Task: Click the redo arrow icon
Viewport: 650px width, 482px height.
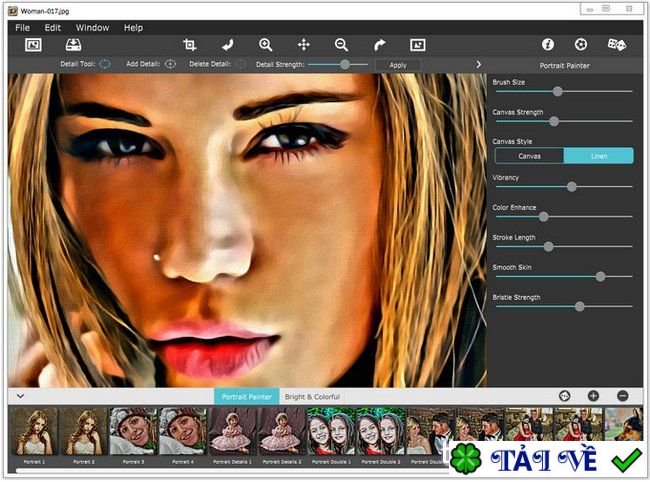Action: tap(379, 45)
